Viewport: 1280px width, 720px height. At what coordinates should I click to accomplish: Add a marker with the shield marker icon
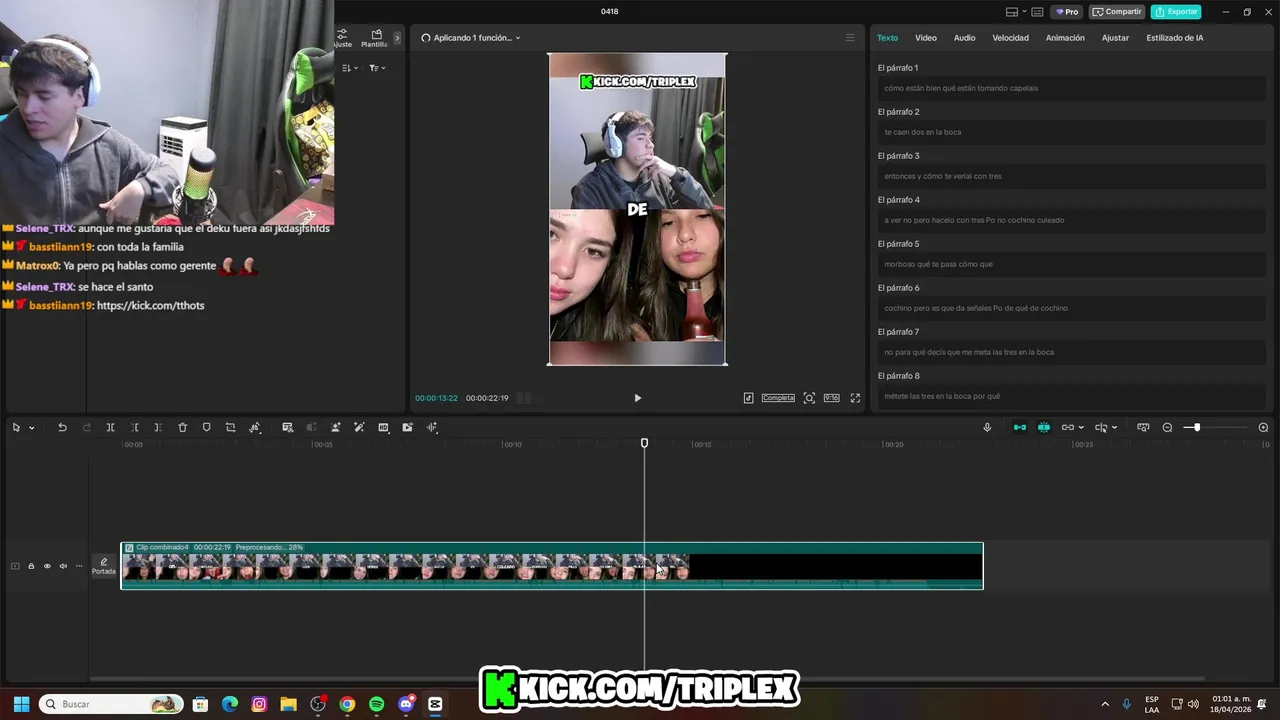point(206,428)
